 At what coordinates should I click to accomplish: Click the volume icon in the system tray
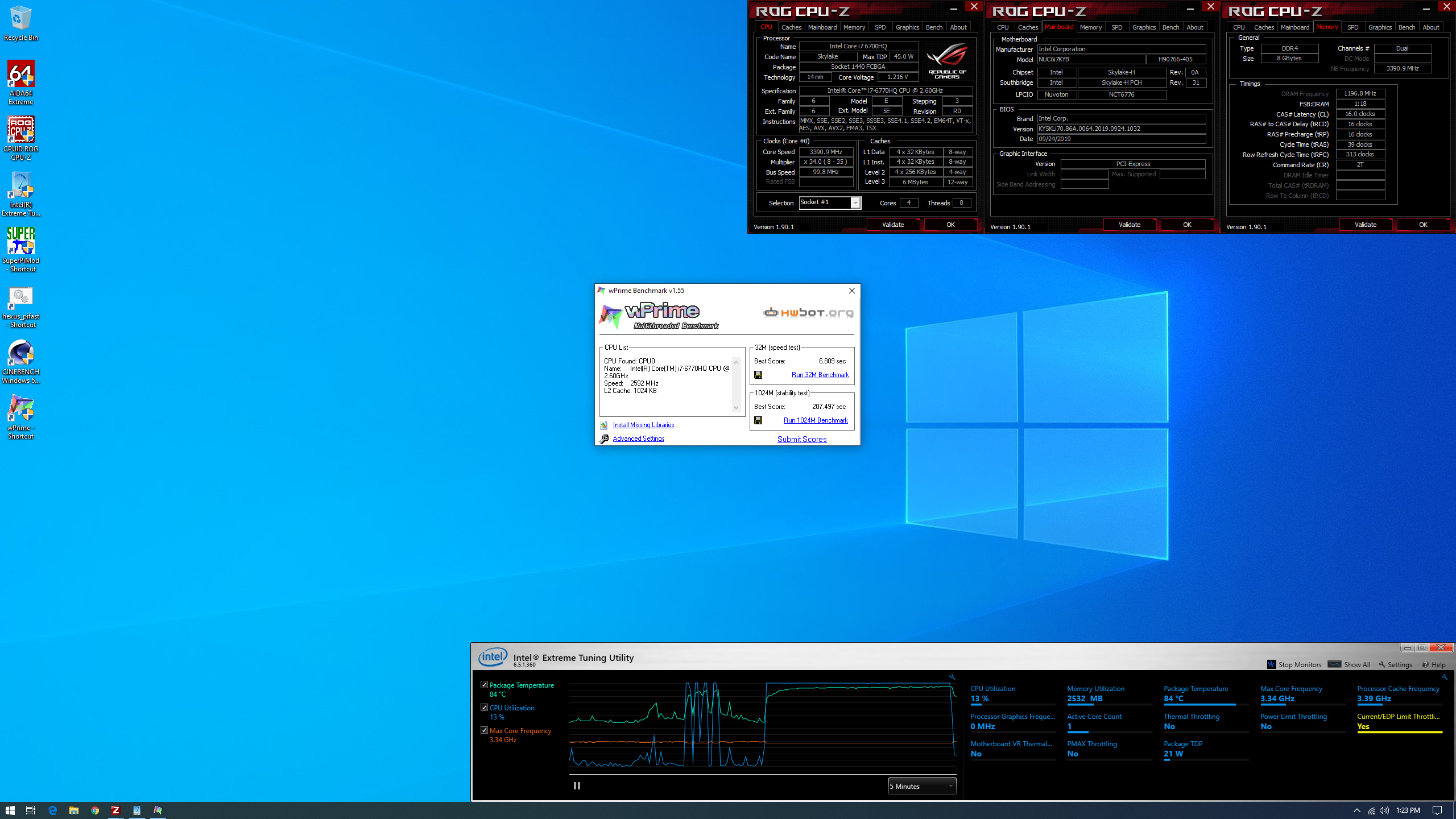[1384, 810]
